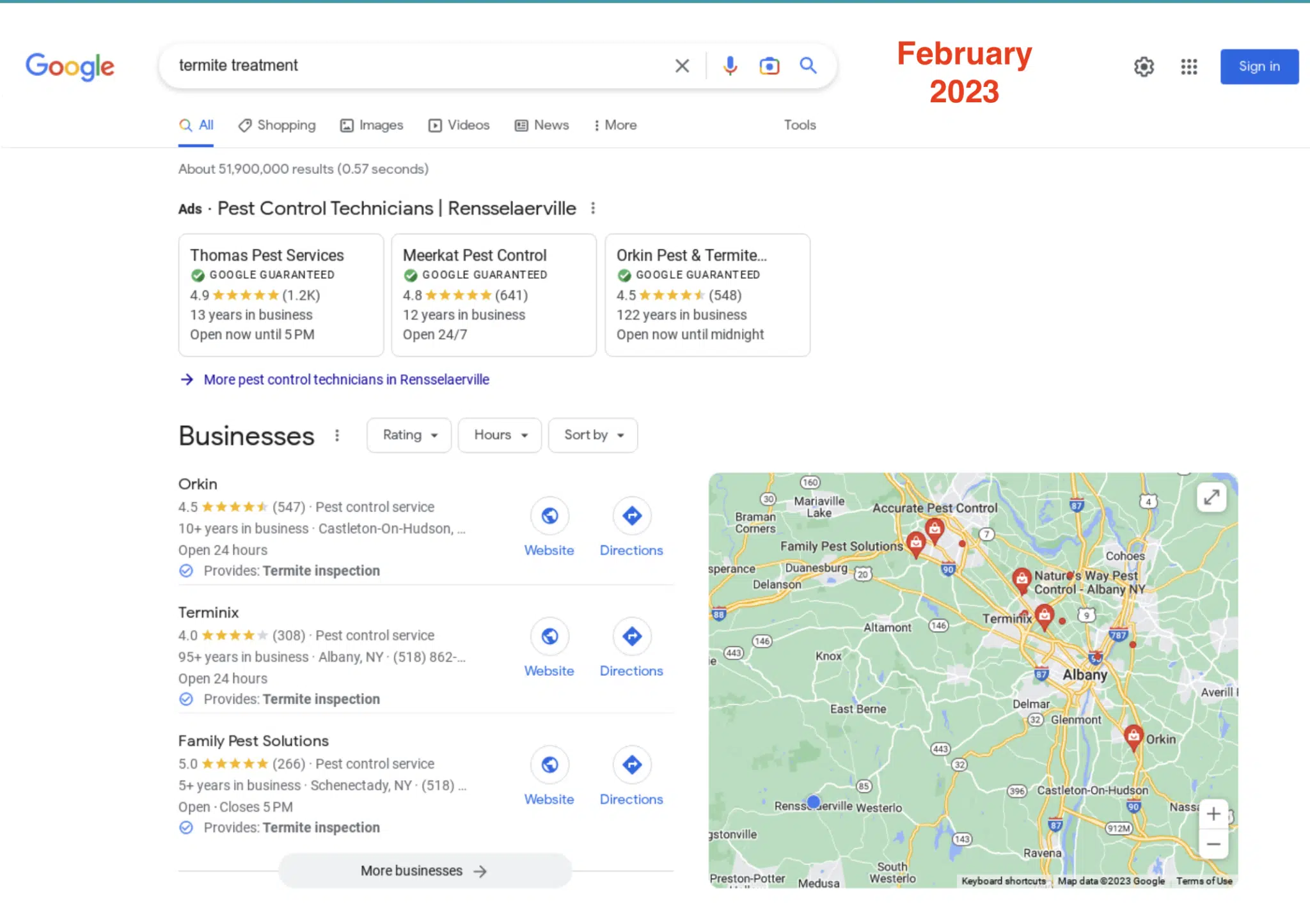Click the Settings gear icon
The height and width of the screenshot is (924, 1310).
coord(1143,66)
